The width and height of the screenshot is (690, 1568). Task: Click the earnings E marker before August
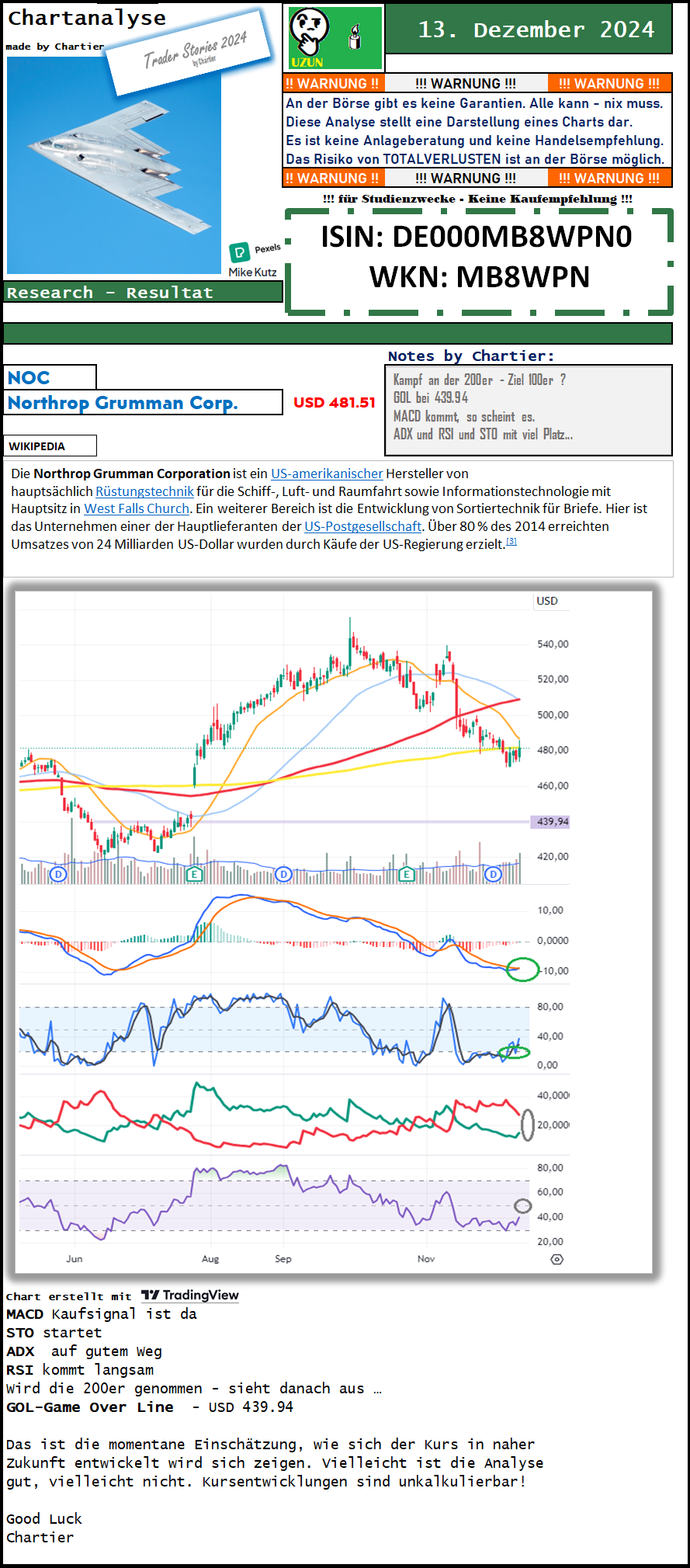click(x=194, y=874)
